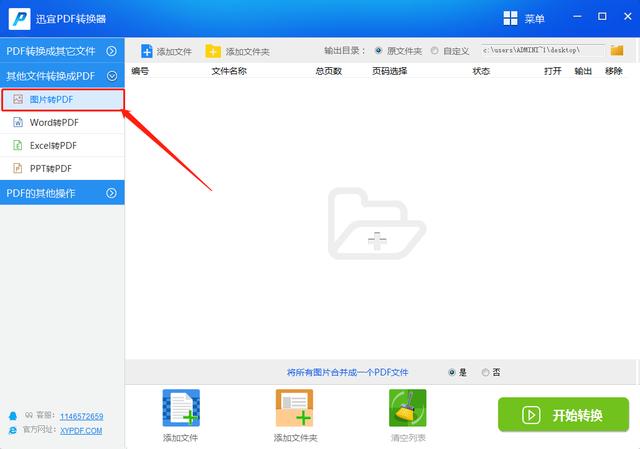Click the Excel转PDF sheet icon
The image size is (640, 449).
pos(18,145)
